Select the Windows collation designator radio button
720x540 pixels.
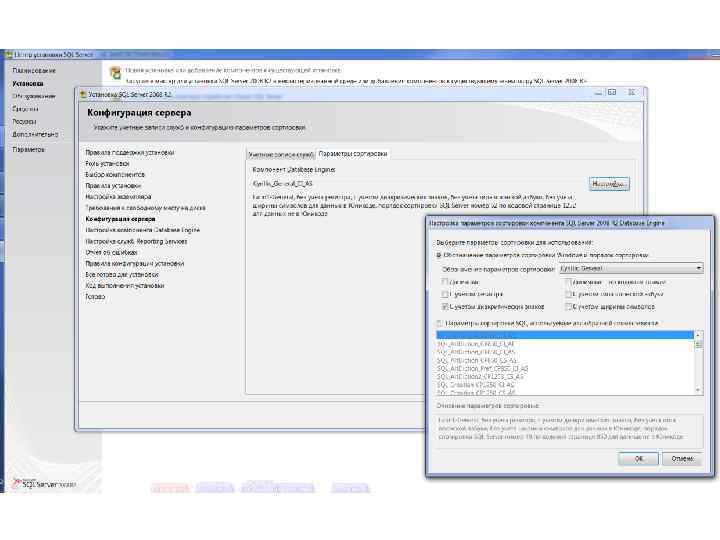click(439, 255)
